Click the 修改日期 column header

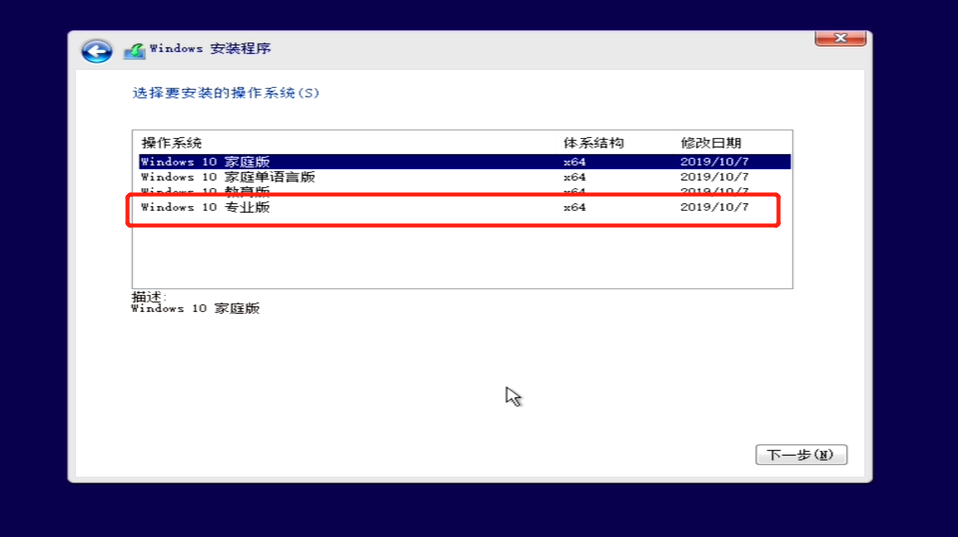tap(711, 143)
